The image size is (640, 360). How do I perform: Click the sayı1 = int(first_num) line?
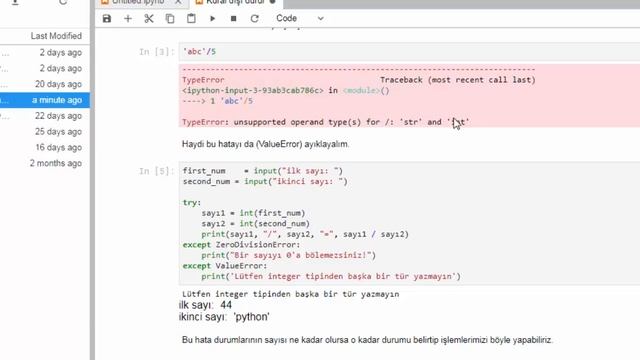(x=253, y=213)
